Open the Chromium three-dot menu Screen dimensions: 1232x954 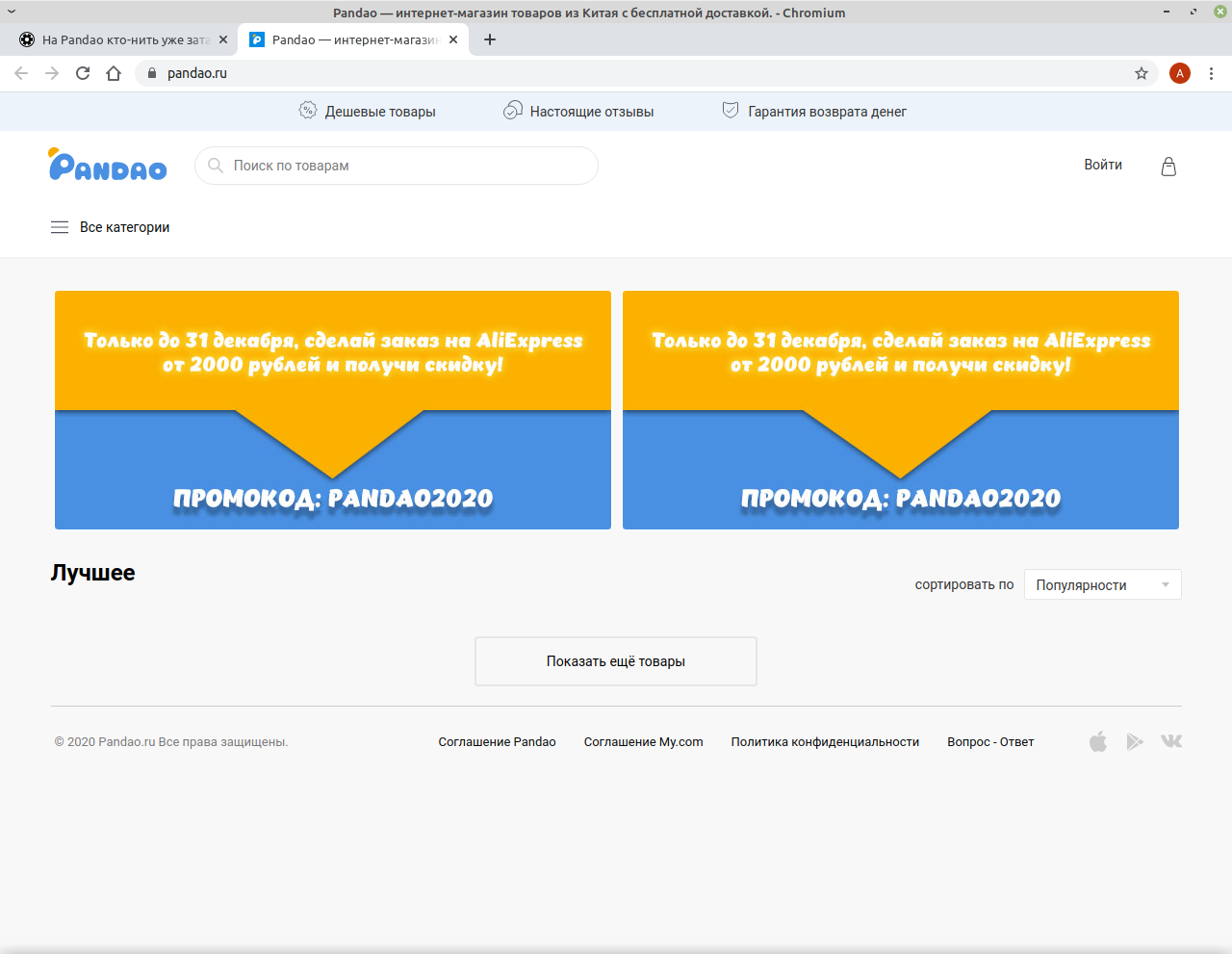(x=1212, y=73)
